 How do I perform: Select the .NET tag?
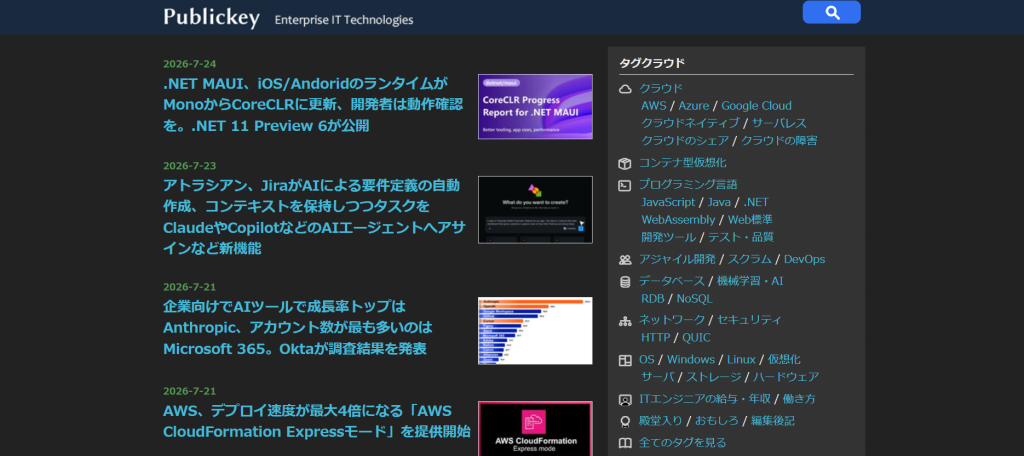click(756, 203)
